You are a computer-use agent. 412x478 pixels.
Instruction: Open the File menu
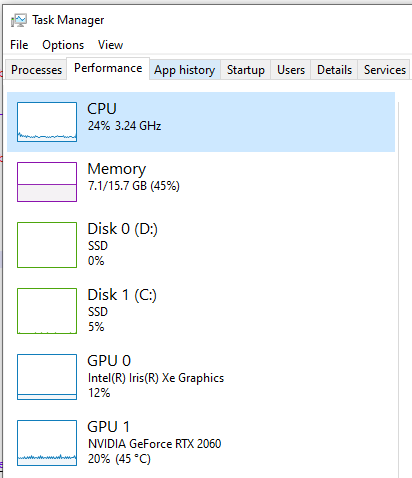click(19, 45)
